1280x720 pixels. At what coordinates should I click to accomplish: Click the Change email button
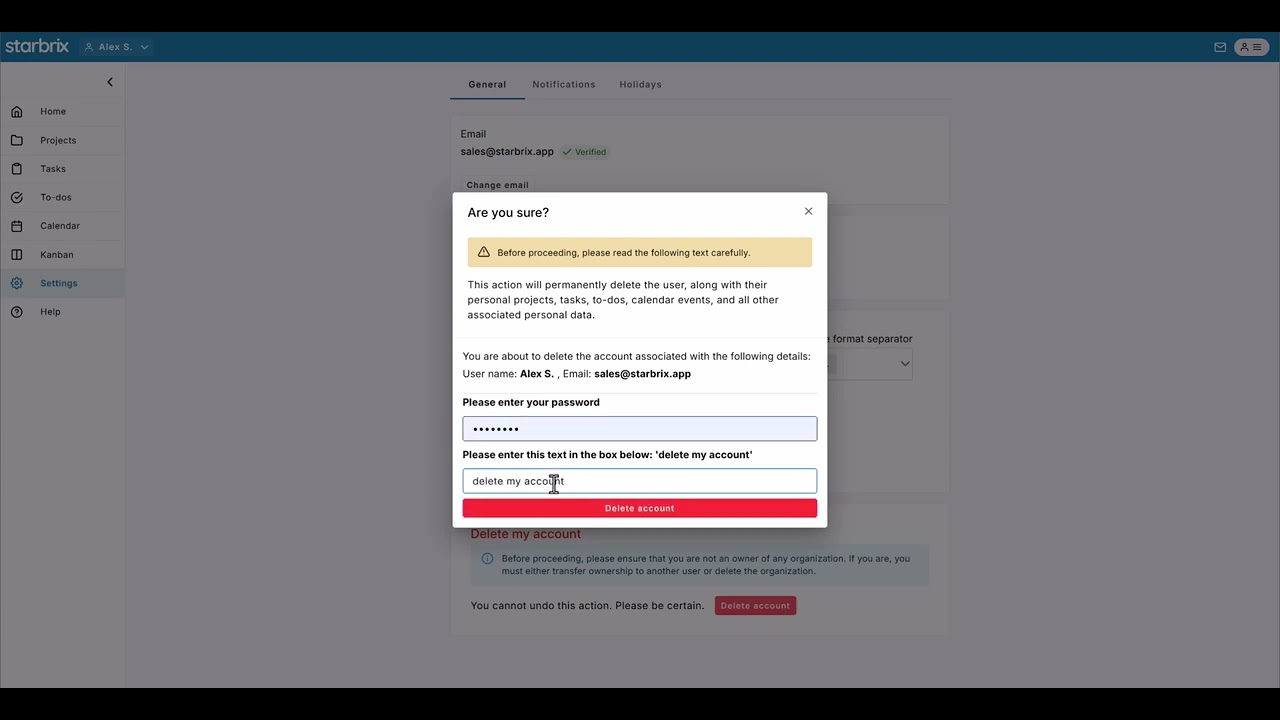tap(497, 185)
